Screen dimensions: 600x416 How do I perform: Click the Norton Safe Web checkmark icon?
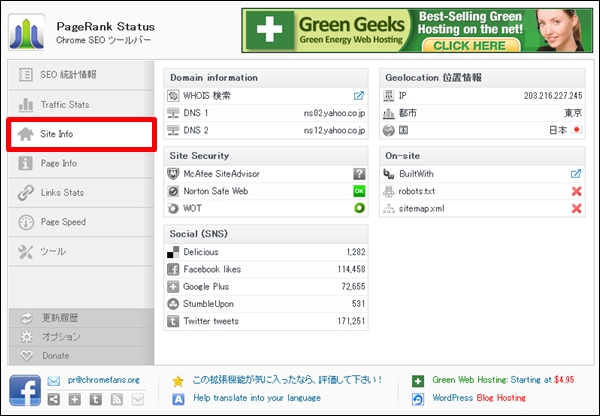[x=173, y=191]
